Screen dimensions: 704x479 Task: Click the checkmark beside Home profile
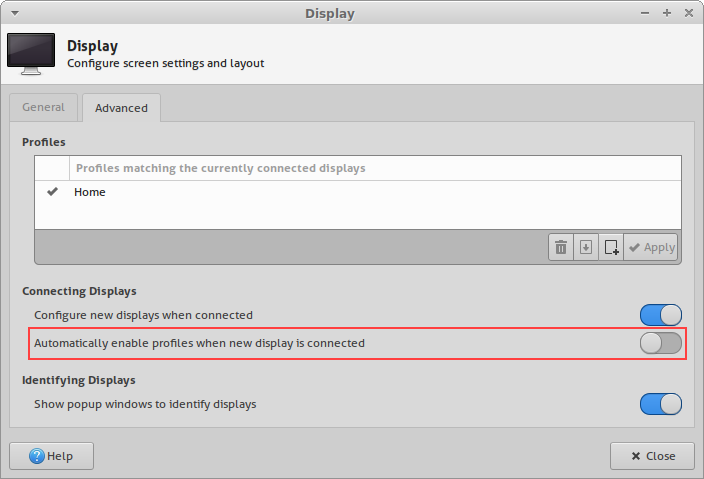53,192
